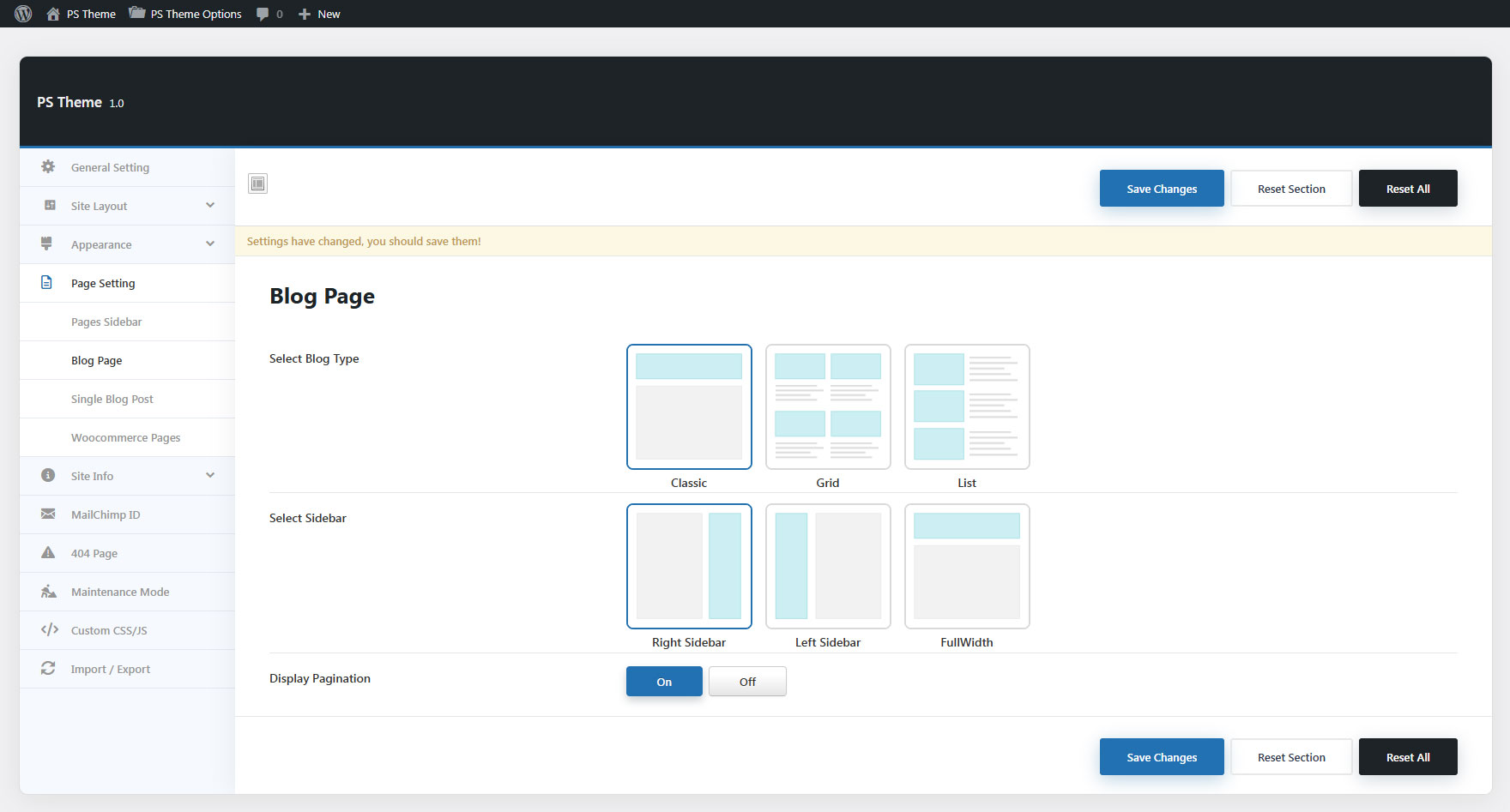Open the Single Blog Post submenu

click(x=112, y=399)
